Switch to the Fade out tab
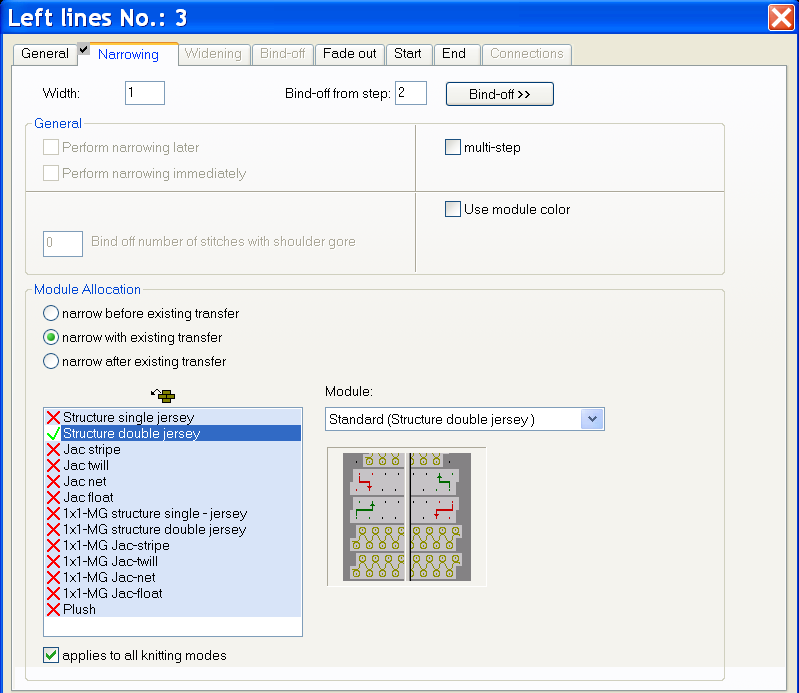Image resolution: width=799 pixels, height=693 pixels. pos(349,54)
